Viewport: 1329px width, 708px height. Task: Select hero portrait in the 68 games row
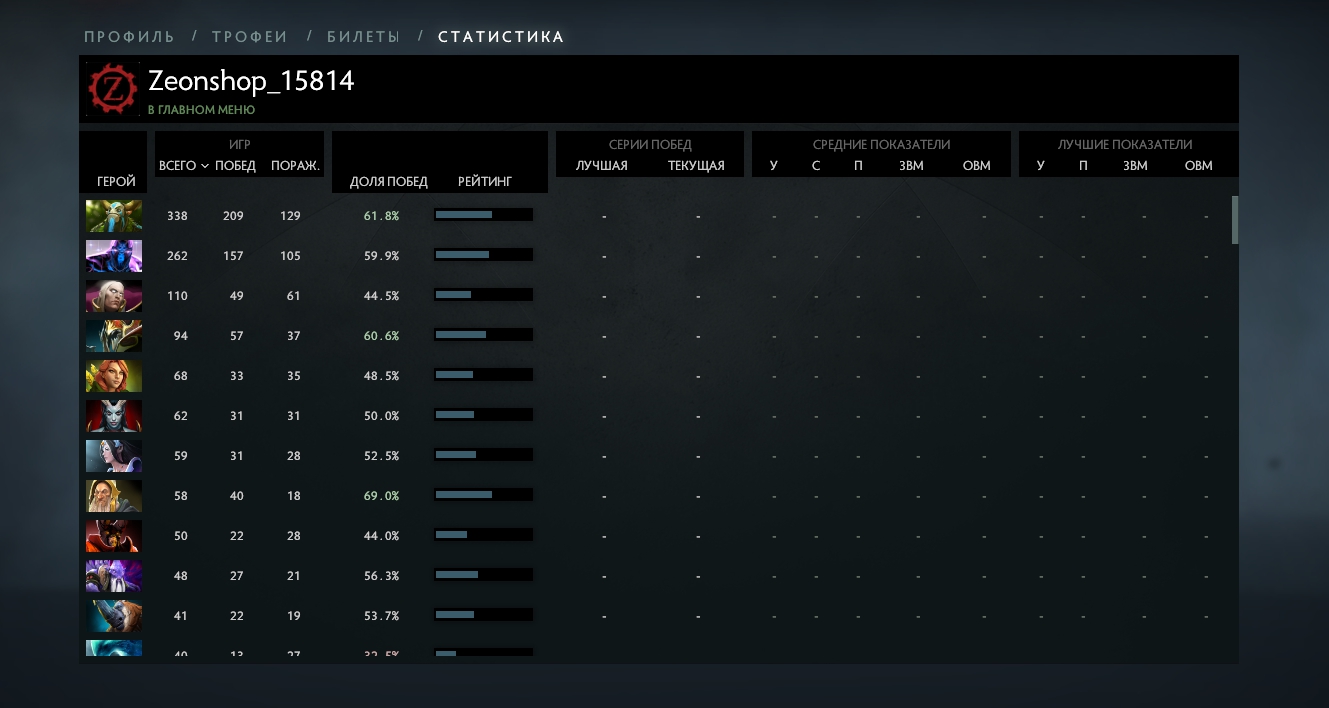(114, 376)
